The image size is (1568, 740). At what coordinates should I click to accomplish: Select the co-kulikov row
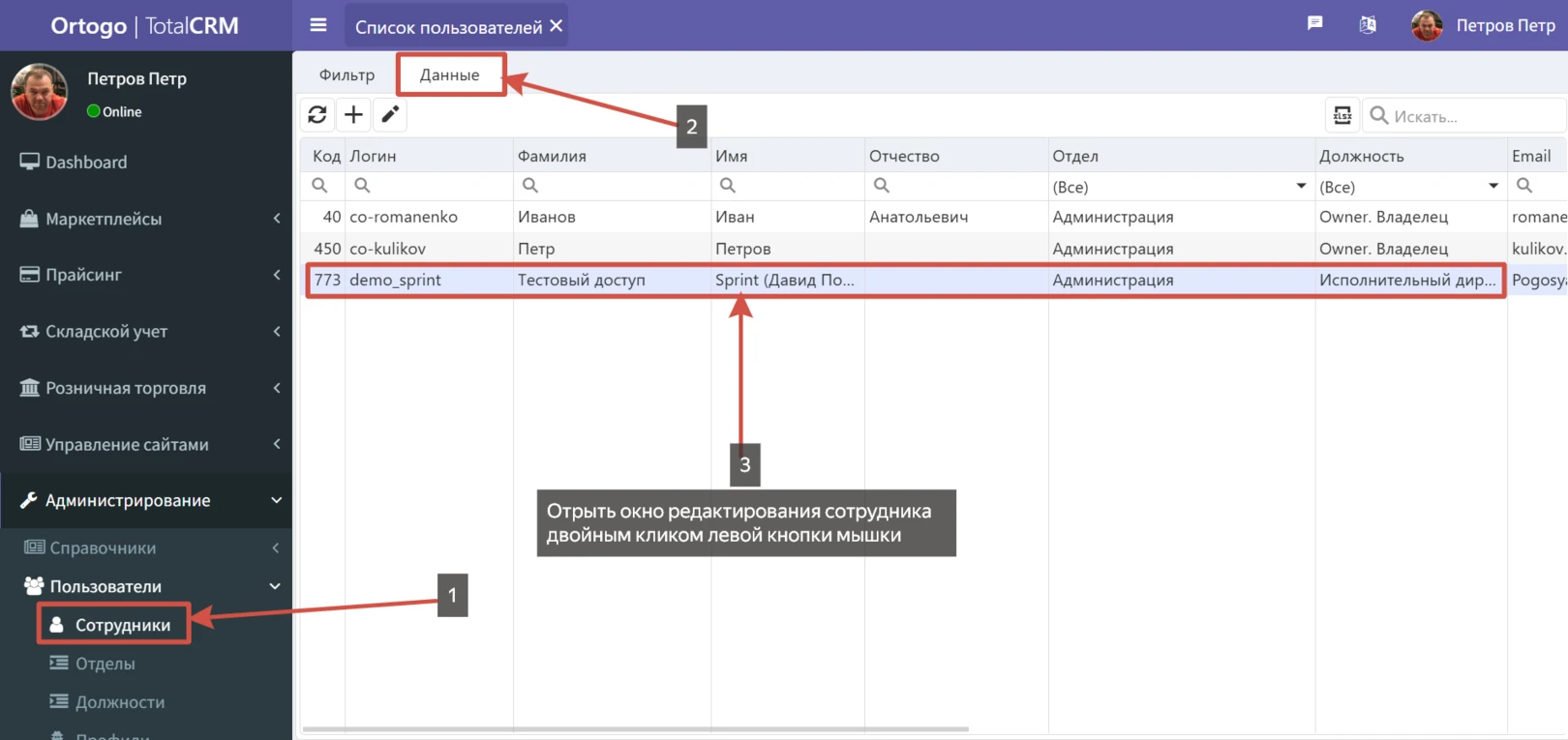pyautogui.click(x=933, y=249)
